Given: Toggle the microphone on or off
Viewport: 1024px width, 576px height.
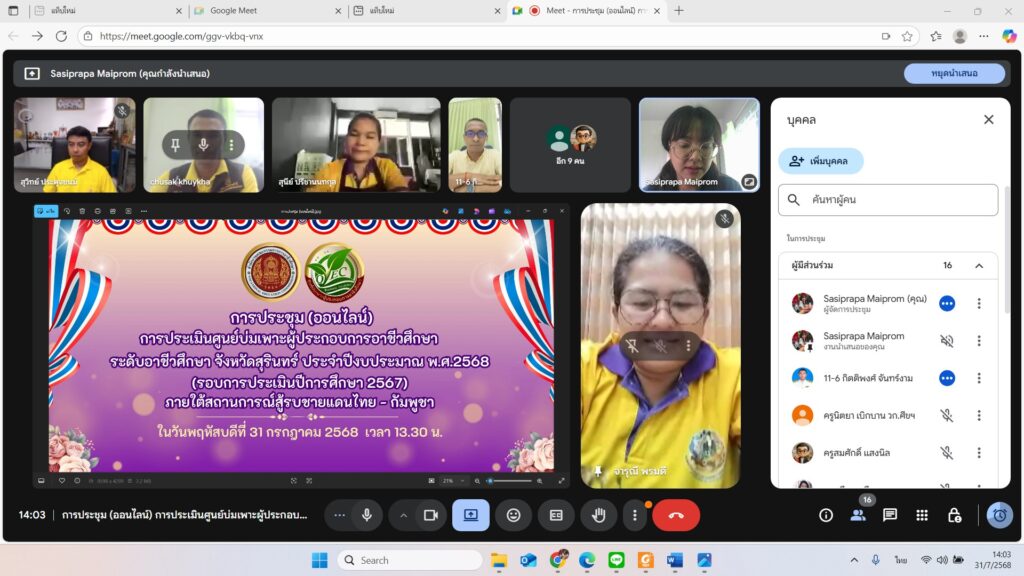Looking at the screenshot, I should tap(367, 515).
